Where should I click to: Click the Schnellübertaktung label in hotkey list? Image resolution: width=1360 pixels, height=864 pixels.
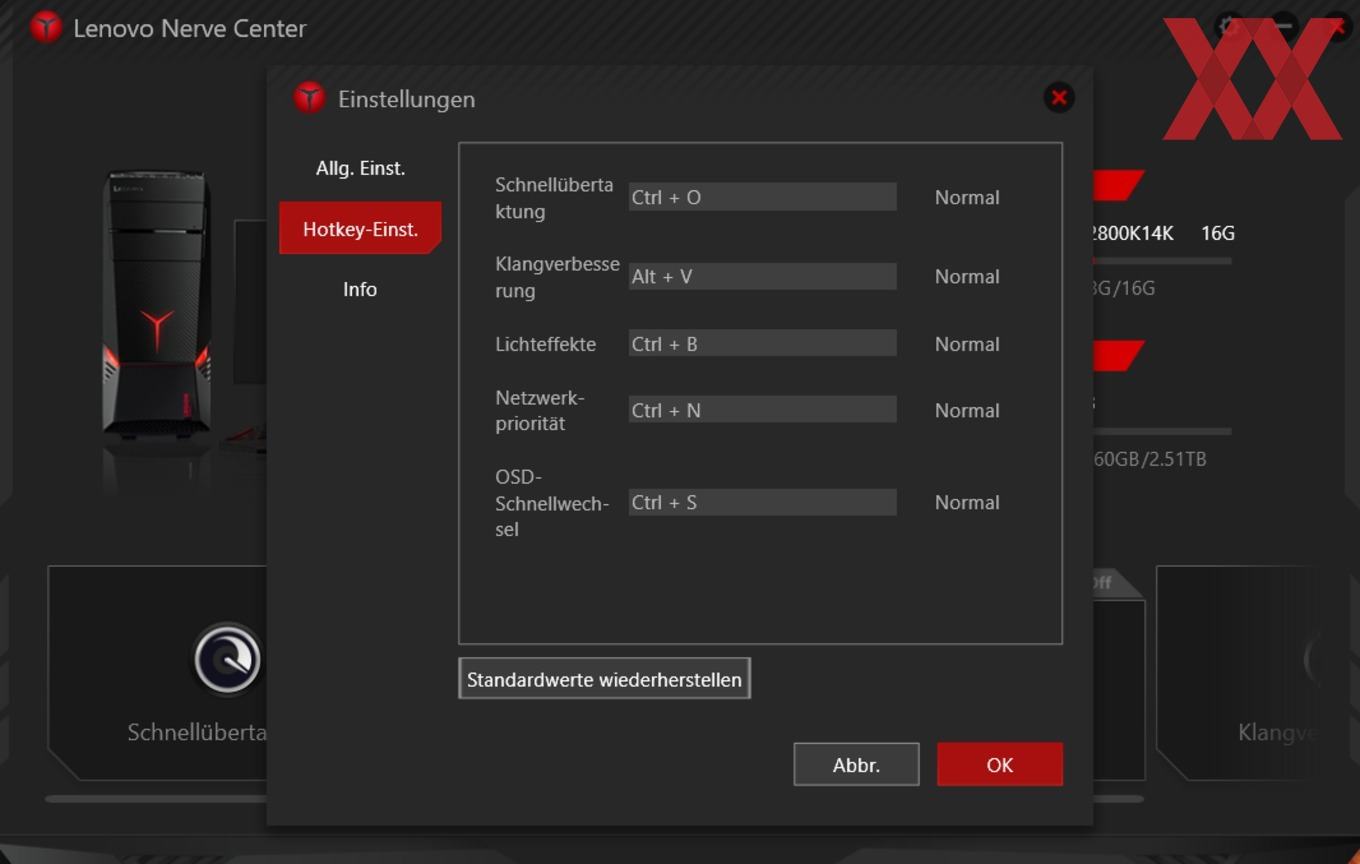pyautogui.click(x=554, y=198)
